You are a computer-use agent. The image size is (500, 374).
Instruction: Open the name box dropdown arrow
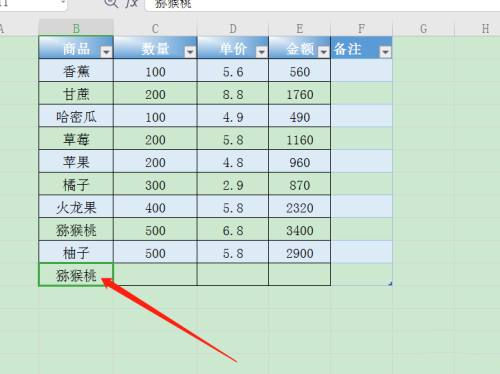(63, 3)
